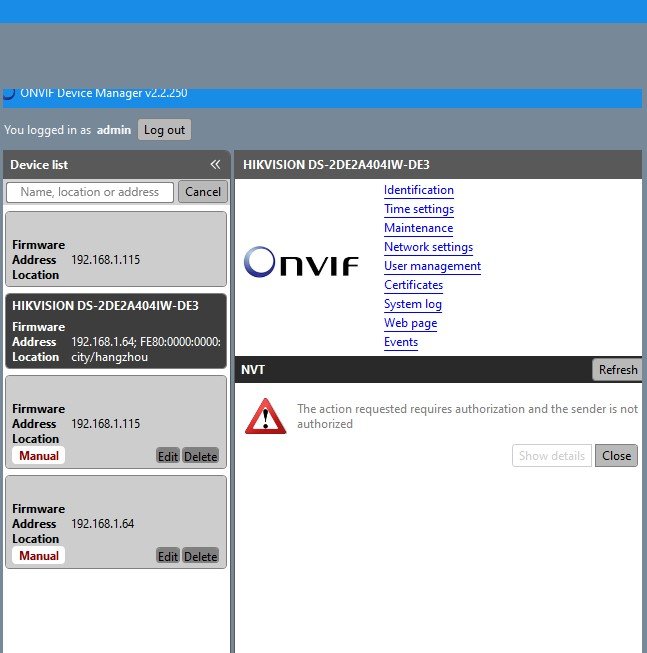The width and height of the screenshot is (647, 653).
Task: Click the ONVIF logo image
Action: click(301, 262)
